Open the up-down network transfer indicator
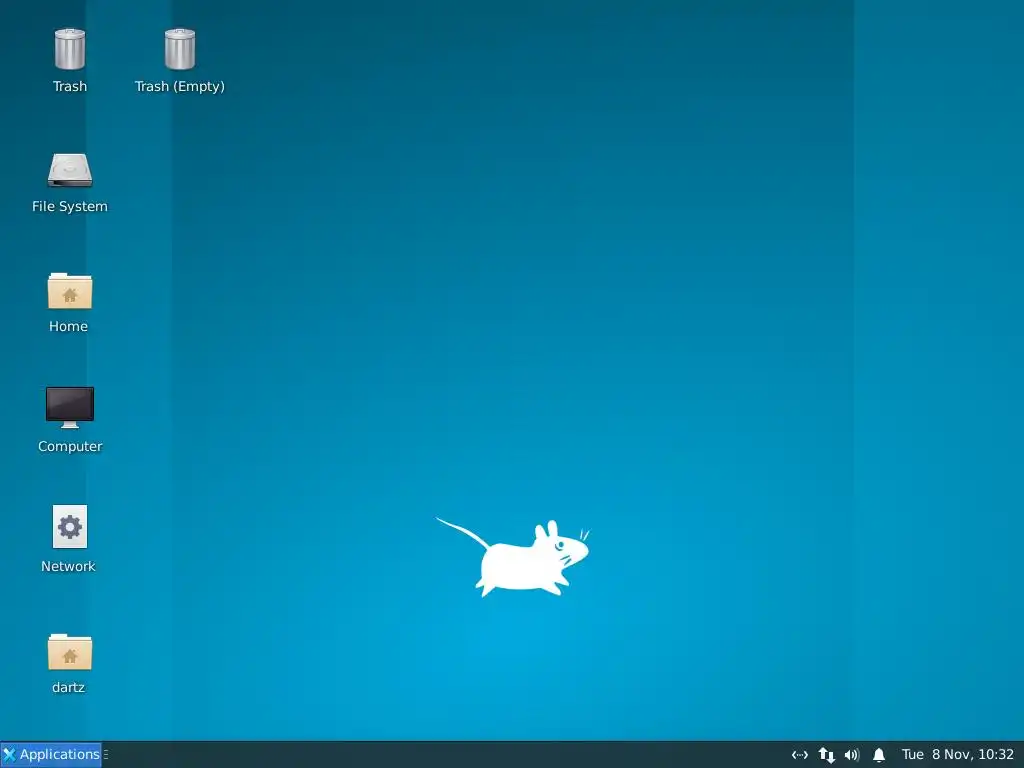The width and height of the screenshot is (1024, 768). 827,755
